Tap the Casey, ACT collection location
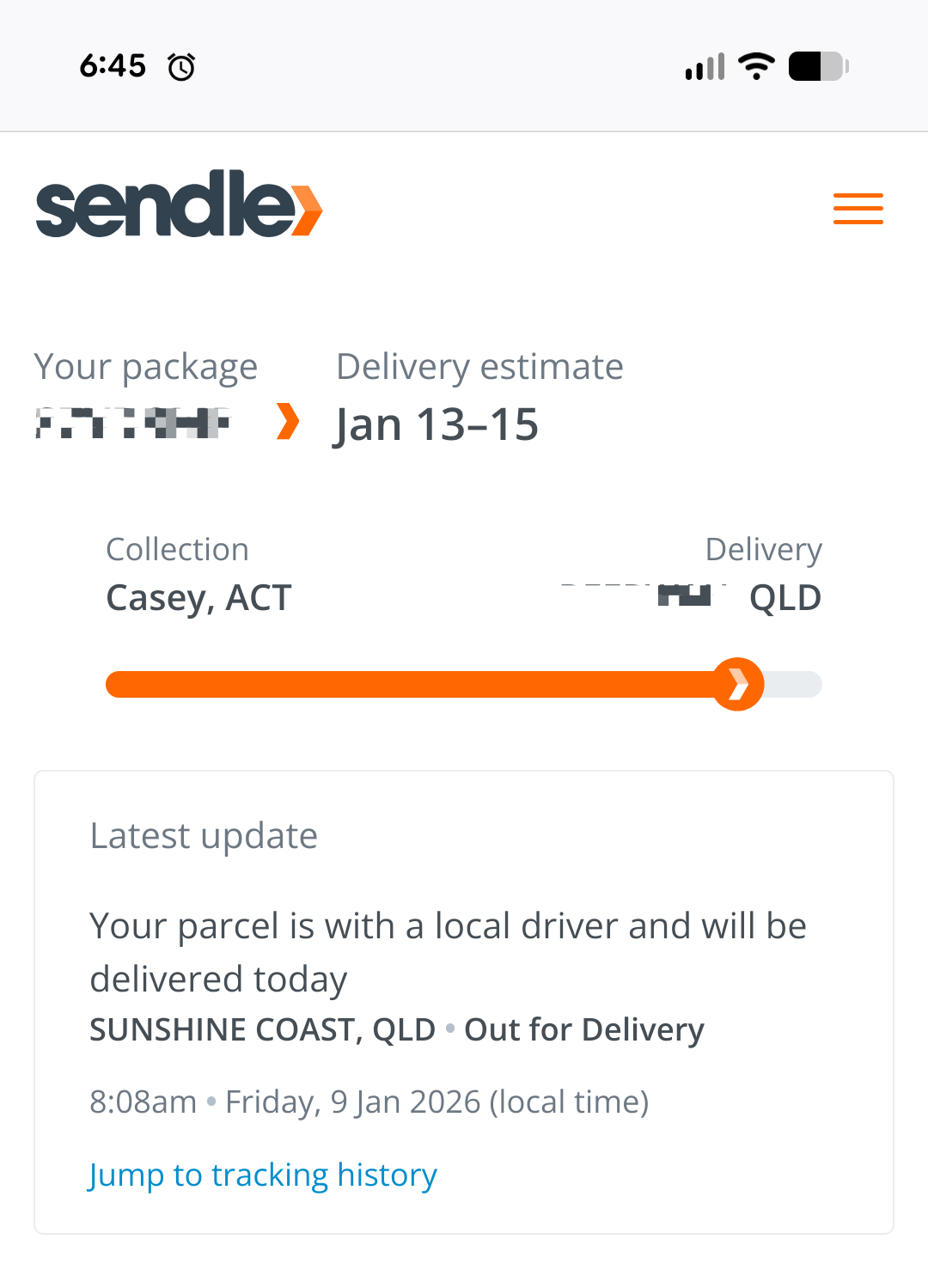The width and height of the screenshot is (928, 1288). [198, 598]
